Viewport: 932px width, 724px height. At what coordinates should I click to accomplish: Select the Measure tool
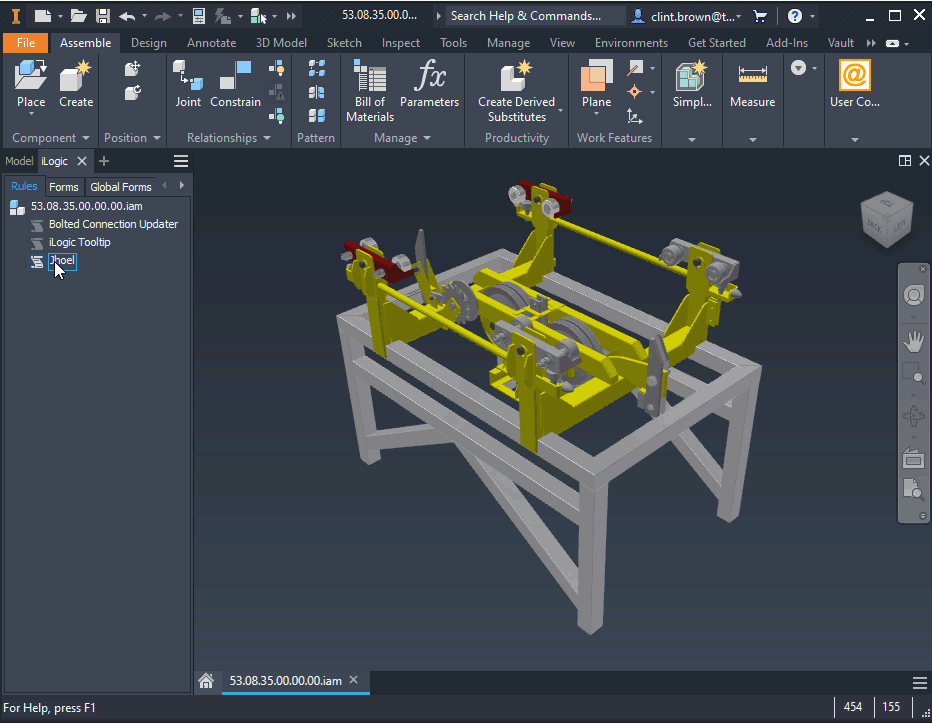tap(752, 85)
